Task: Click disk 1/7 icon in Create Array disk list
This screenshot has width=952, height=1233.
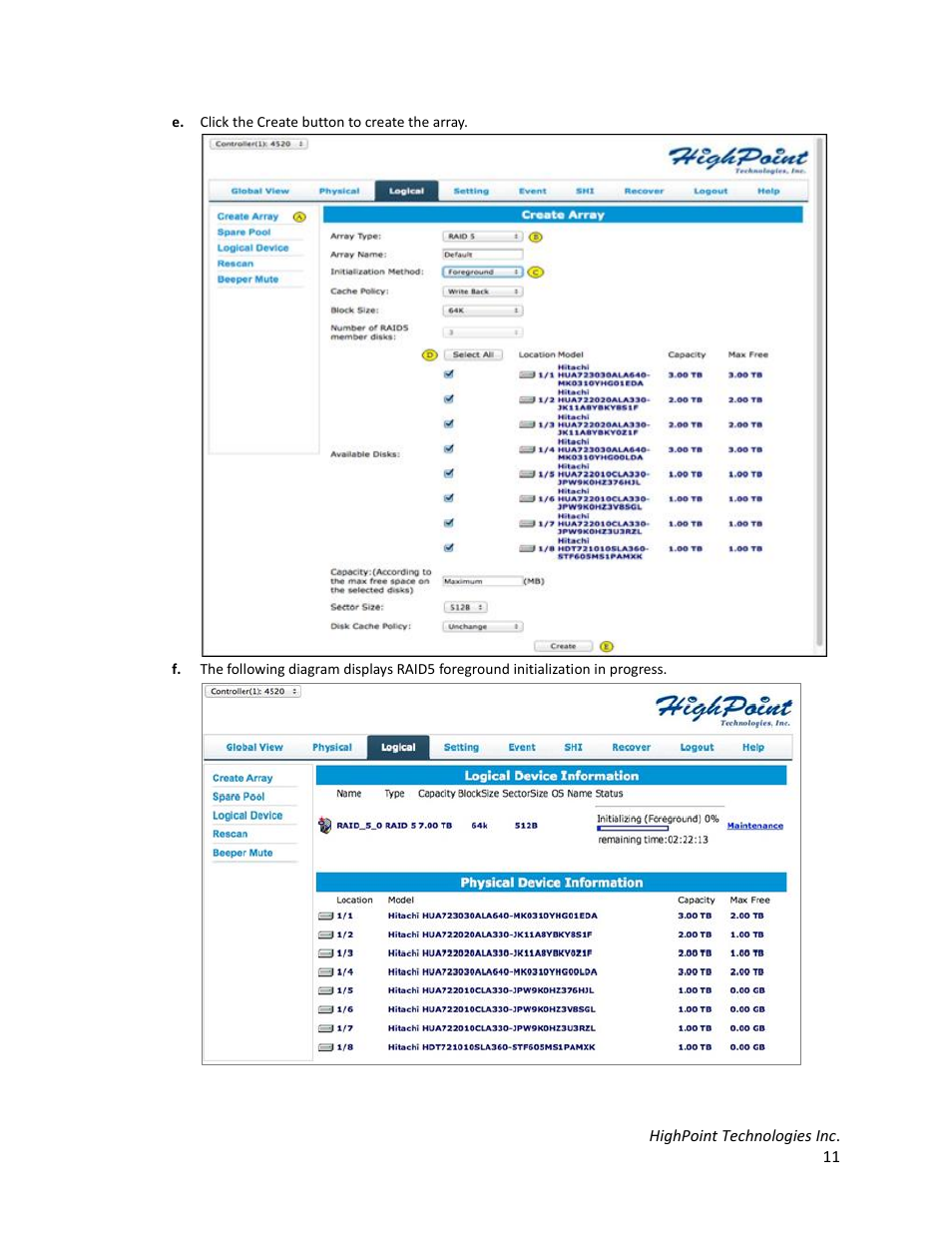Action: coord(527,524)
